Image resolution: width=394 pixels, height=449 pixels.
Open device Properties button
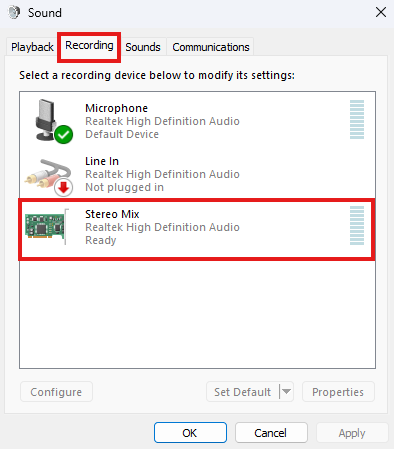pos(338,392)
